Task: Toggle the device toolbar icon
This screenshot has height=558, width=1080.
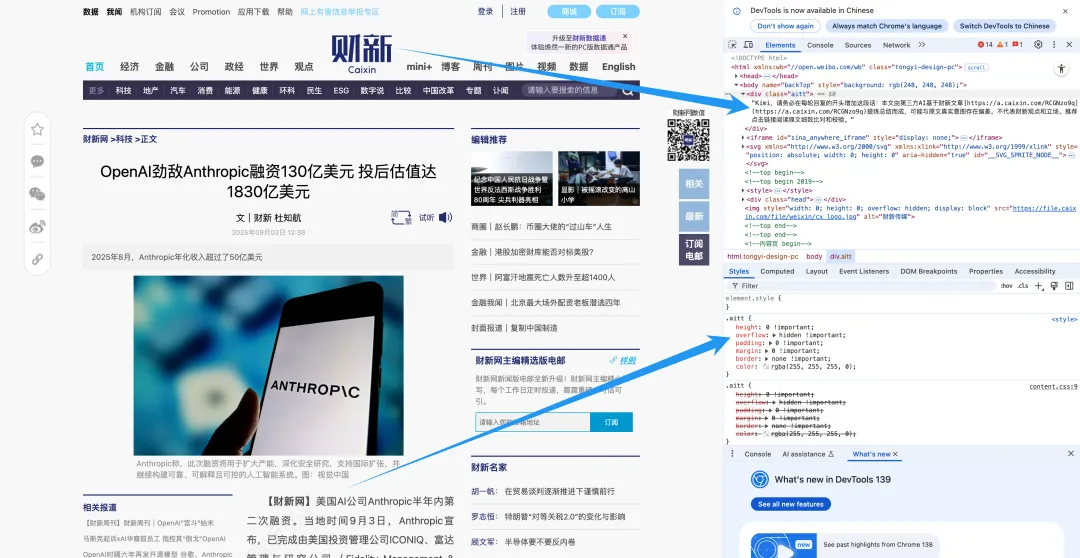Action: (x=748, y=45)
